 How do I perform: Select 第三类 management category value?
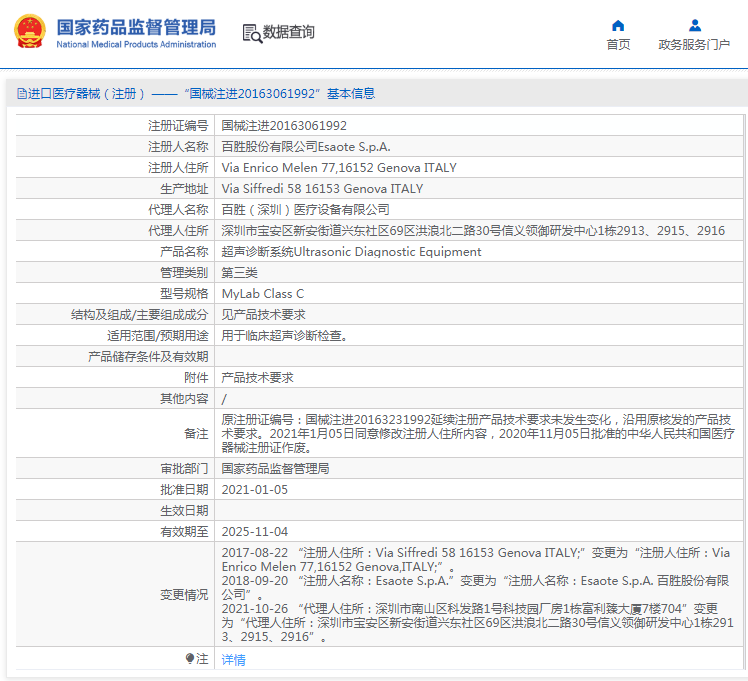239,273
